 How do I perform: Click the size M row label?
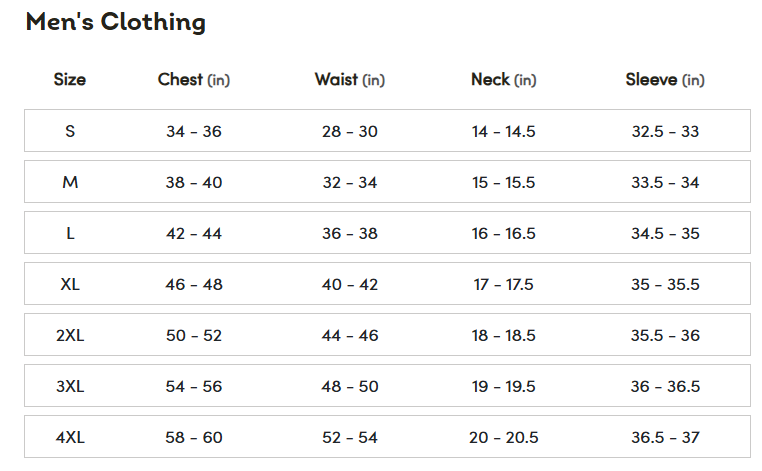[x=70, y=182]
